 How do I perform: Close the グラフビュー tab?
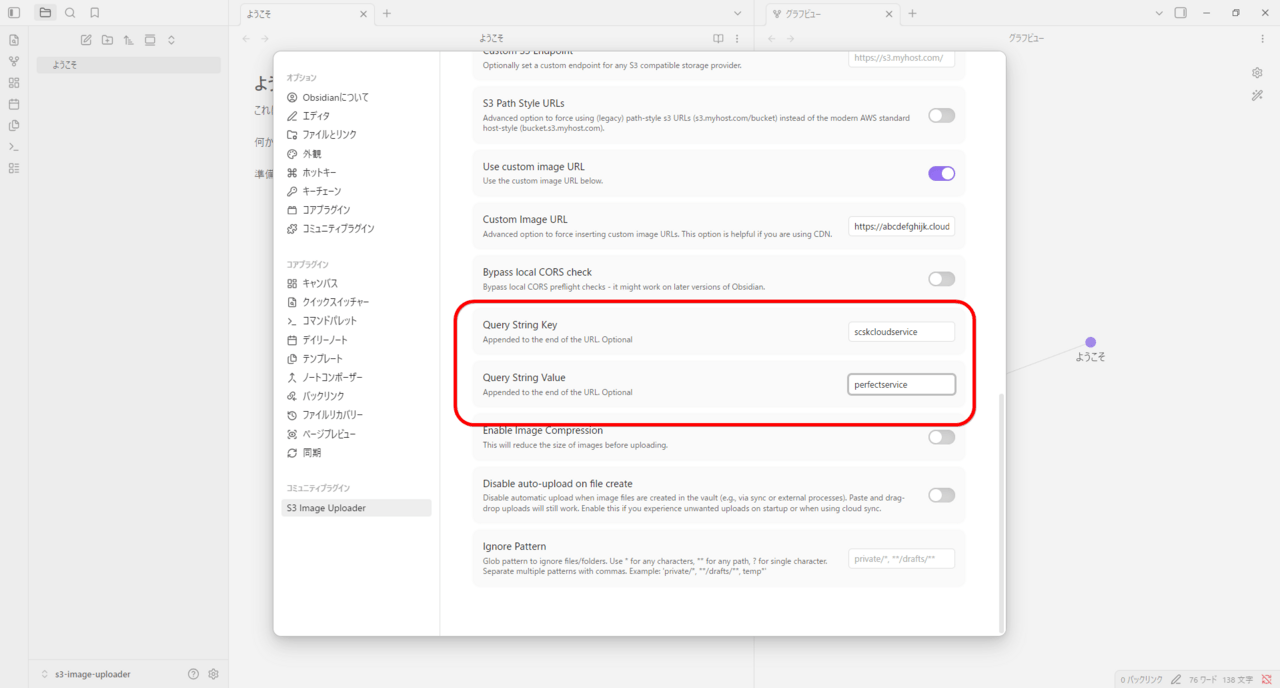coord(887,14)
